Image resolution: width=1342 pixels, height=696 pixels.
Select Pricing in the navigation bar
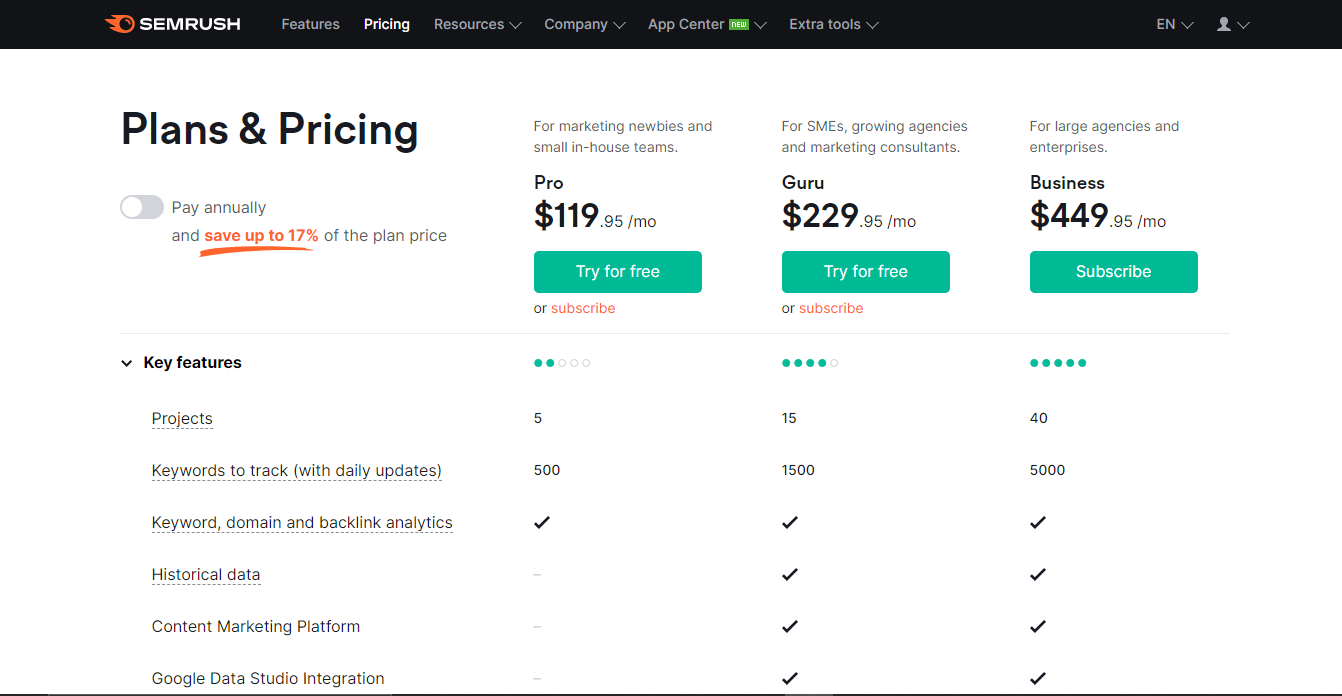coord(387,24)
